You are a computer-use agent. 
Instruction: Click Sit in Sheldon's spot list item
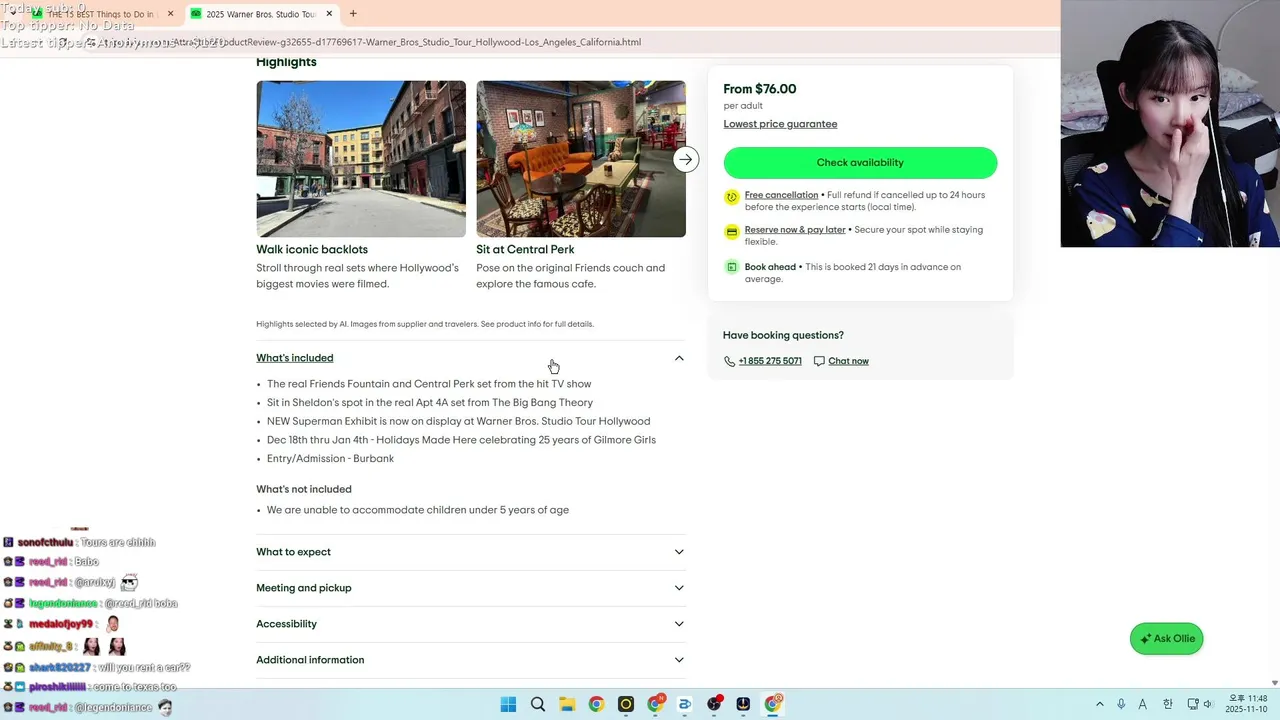430,403
